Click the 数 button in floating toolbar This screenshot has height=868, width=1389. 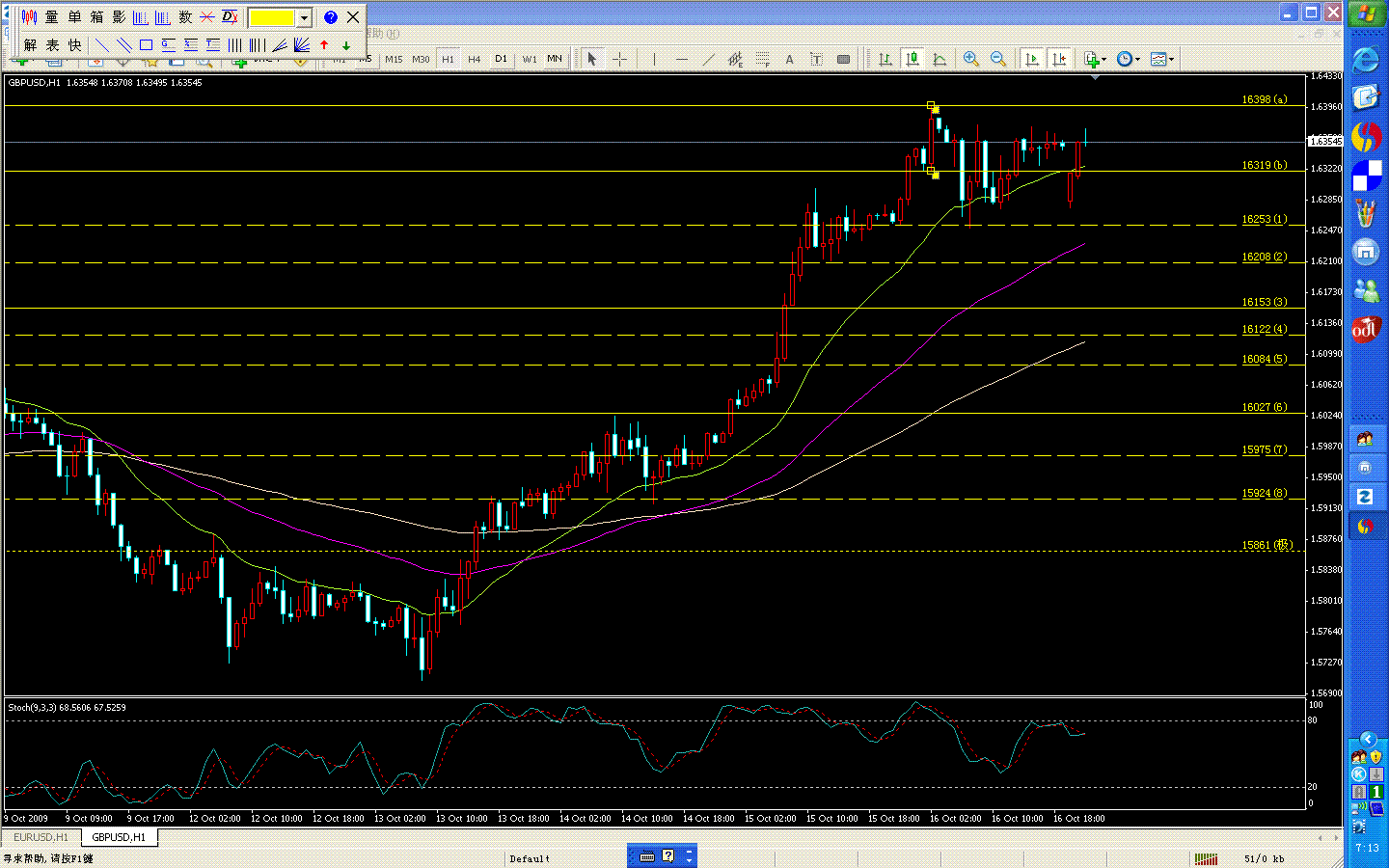(185, 17)
